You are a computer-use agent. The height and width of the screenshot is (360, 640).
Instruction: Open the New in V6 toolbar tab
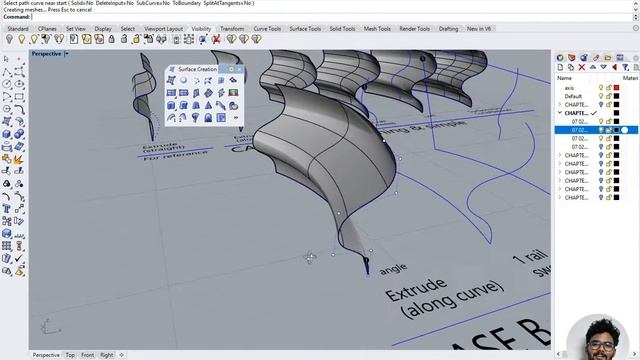(x=479, y=29)
